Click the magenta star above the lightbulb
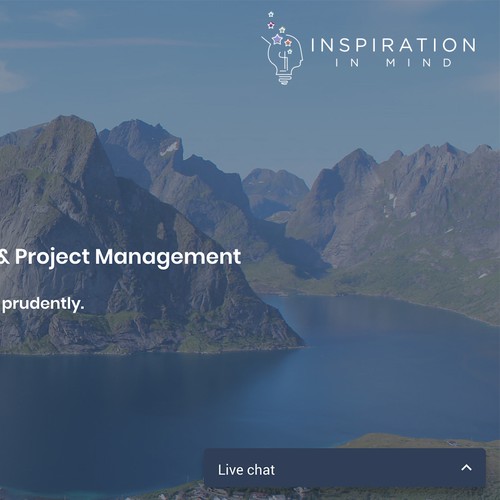This screenshot has width=500, height=500. pyautogui.click(x=271, y=25)
